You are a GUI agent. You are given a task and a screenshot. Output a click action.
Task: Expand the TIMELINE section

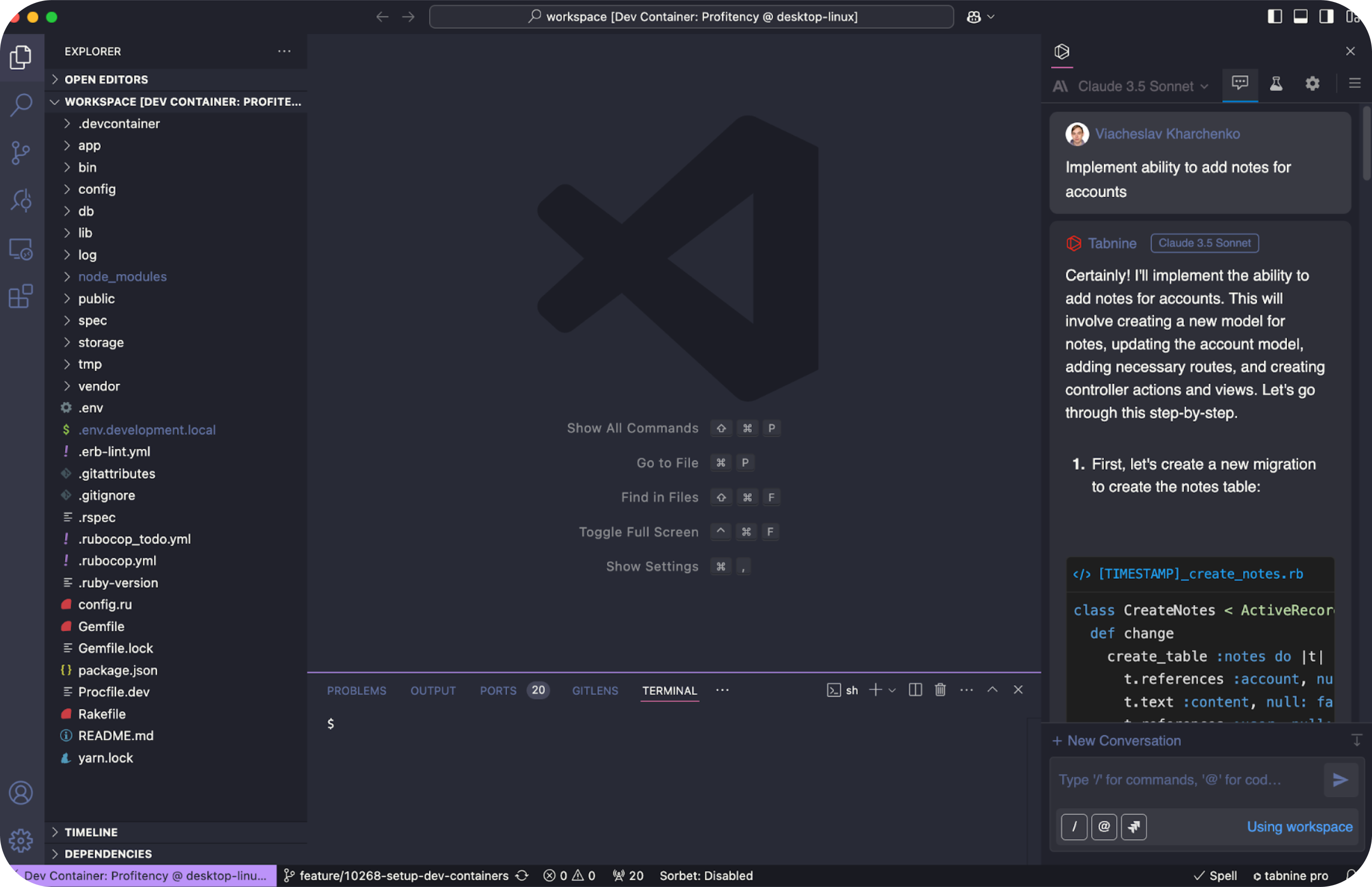pyautogui.click(x=91, y=832)
